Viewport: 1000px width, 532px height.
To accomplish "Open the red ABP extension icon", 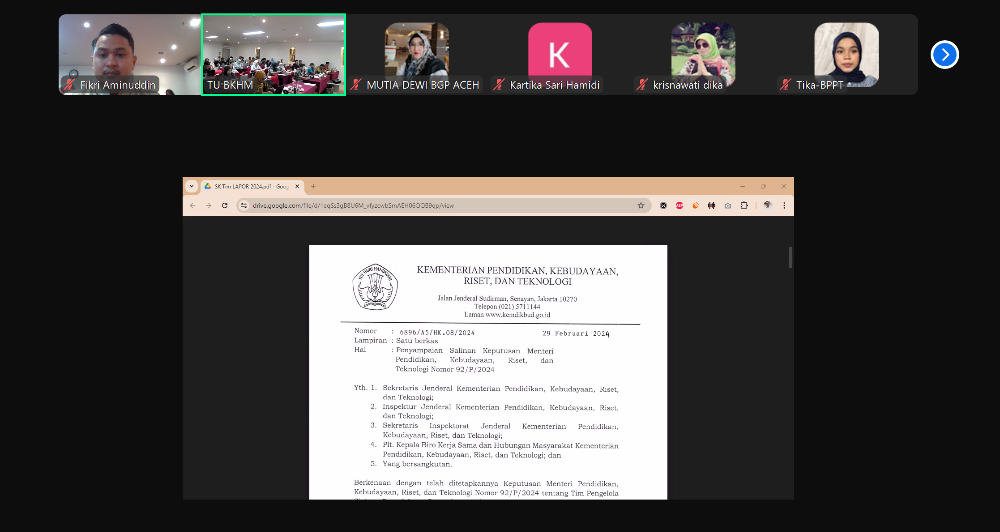I will click(x=679, y=205).
